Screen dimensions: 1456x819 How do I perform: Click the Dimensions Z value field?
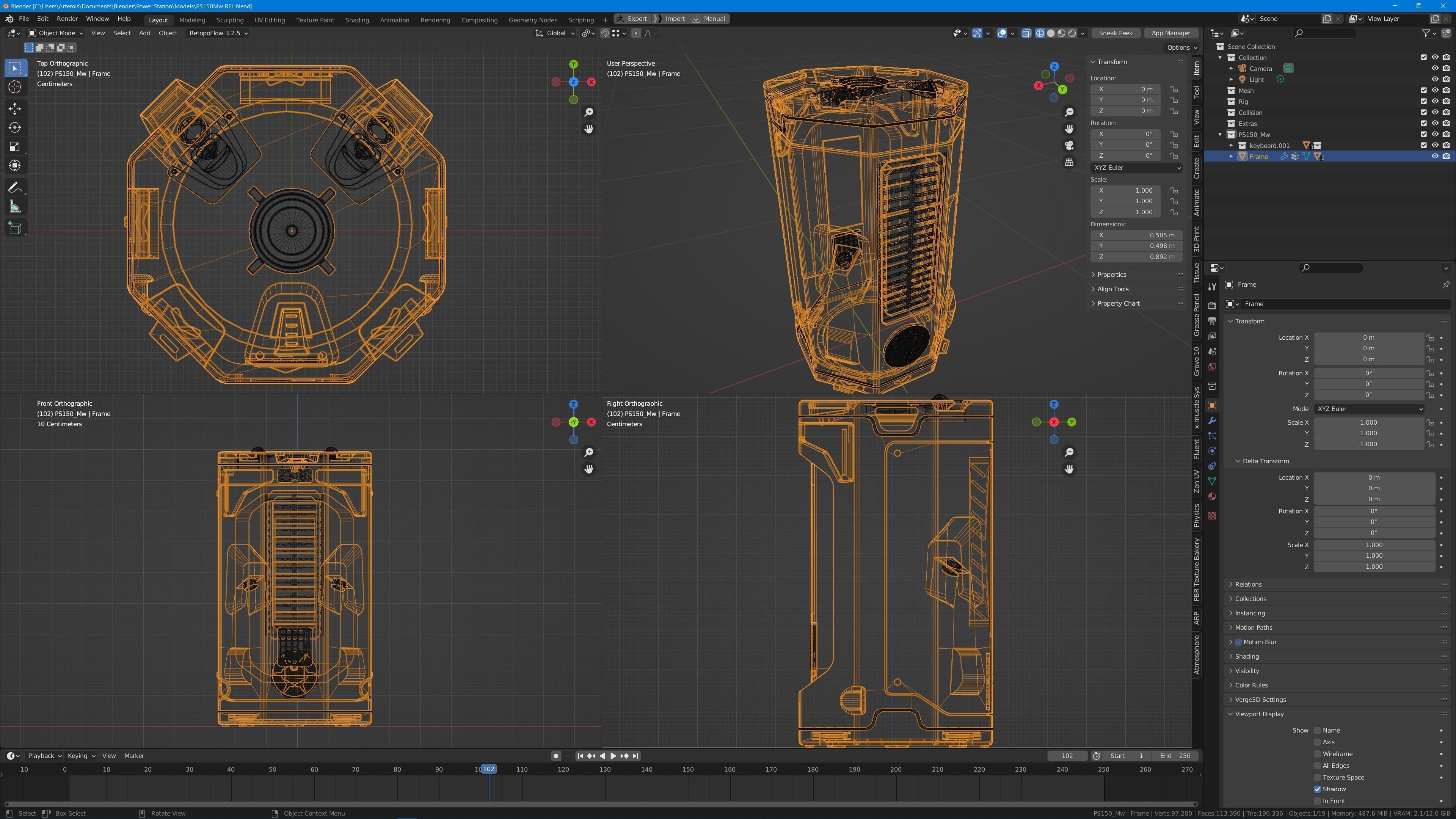point(1136,257)
